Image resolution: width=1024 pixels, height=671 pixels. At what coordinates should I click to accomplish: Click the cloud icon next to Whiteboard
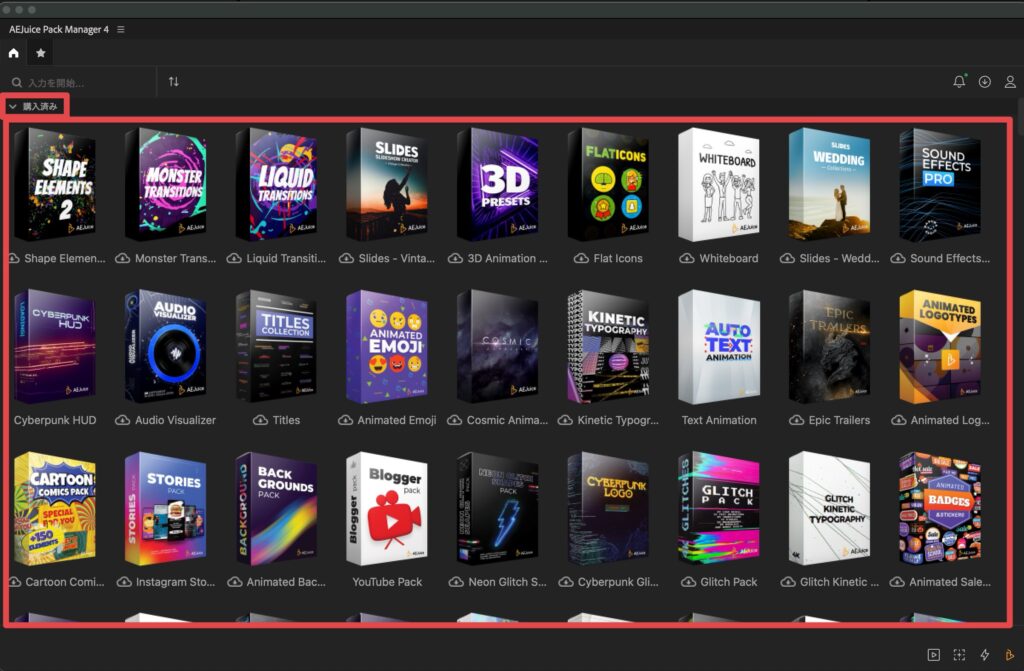click(x=687, y=258)
